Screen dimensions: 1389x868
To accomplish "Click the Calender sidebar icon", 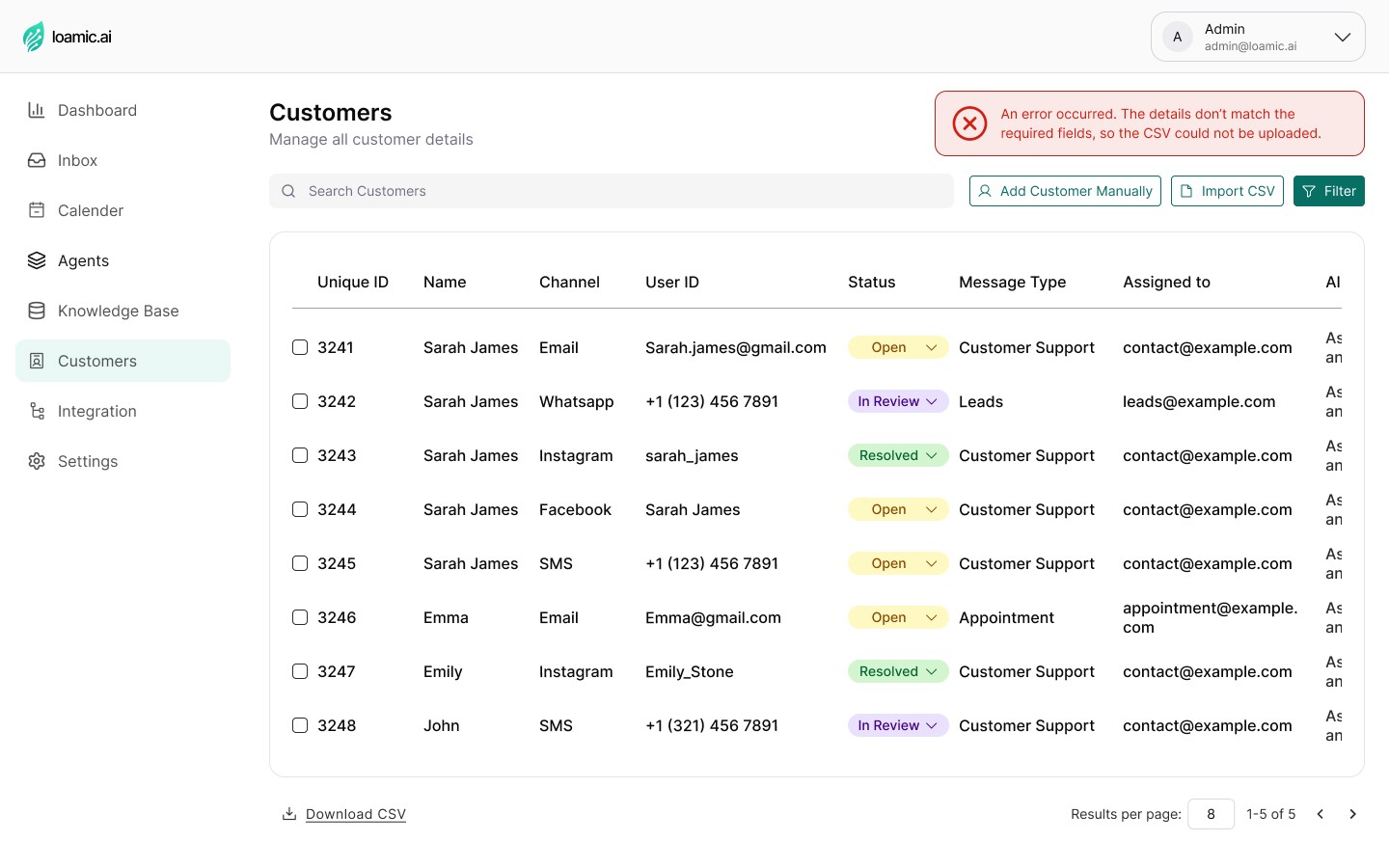I will [37, 210].
